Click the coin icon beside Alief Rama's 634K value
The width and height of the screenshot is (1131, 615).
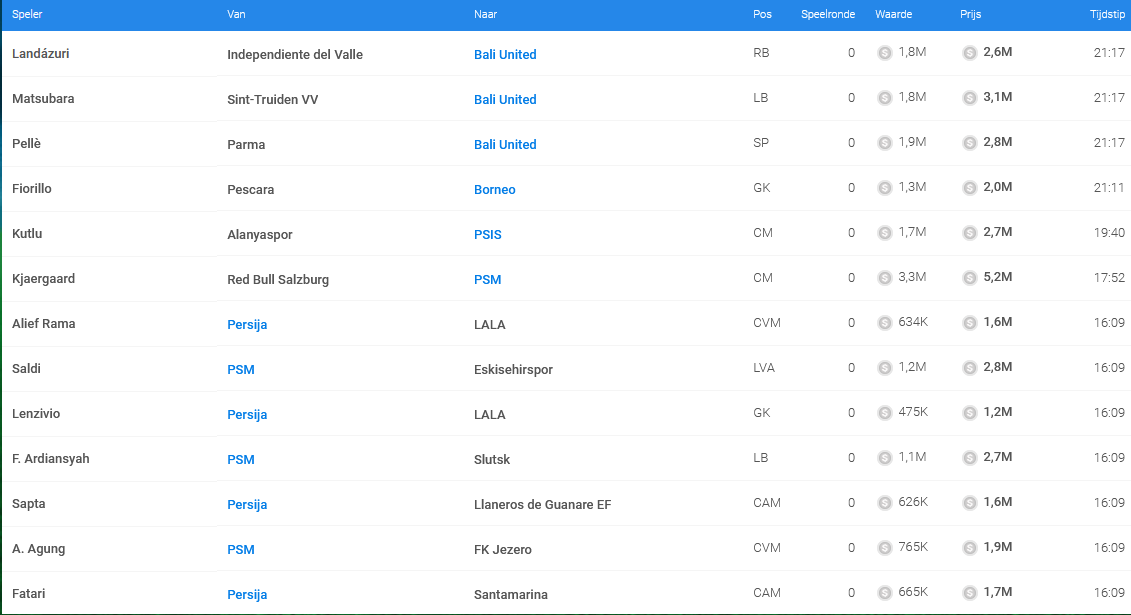(884, 323)
